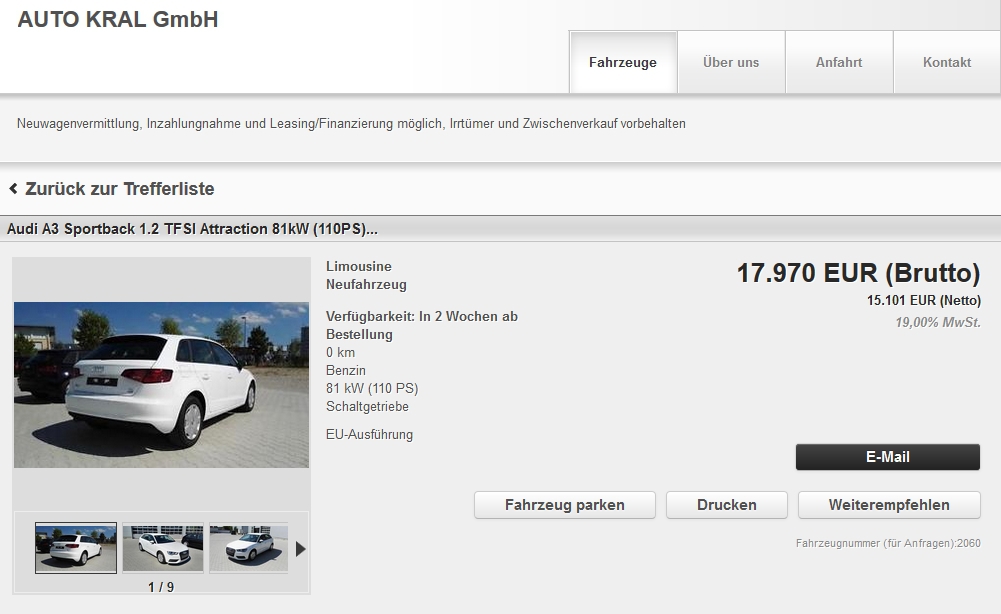Go to the Anfahrt tab

pos(839,62)
